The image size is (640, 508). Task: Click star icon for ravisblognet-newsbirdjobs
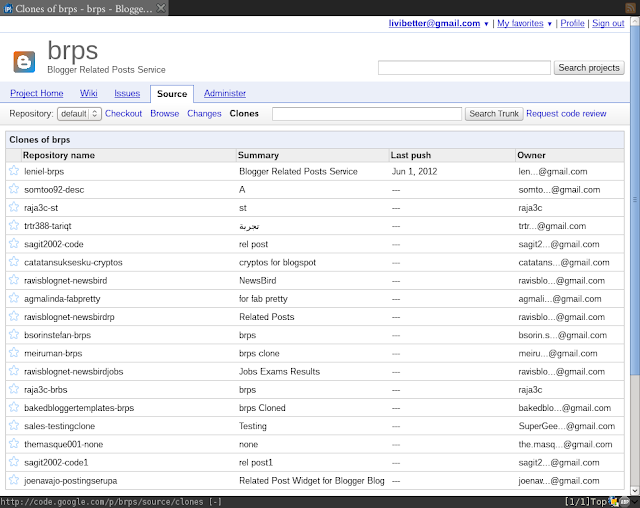[14, 370]
